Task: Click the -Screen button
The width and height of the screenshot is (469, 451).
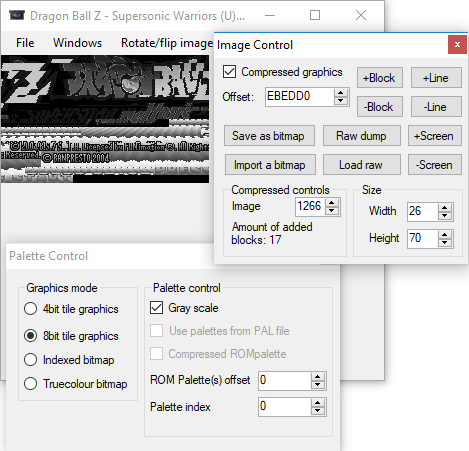Action: click(x=435, y=165)
